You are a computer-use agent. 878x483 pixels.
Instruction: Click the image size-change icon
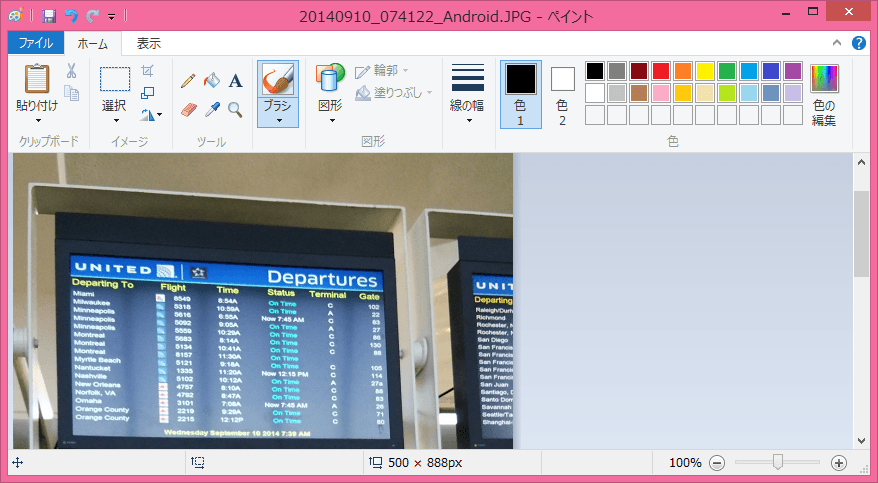147,92
